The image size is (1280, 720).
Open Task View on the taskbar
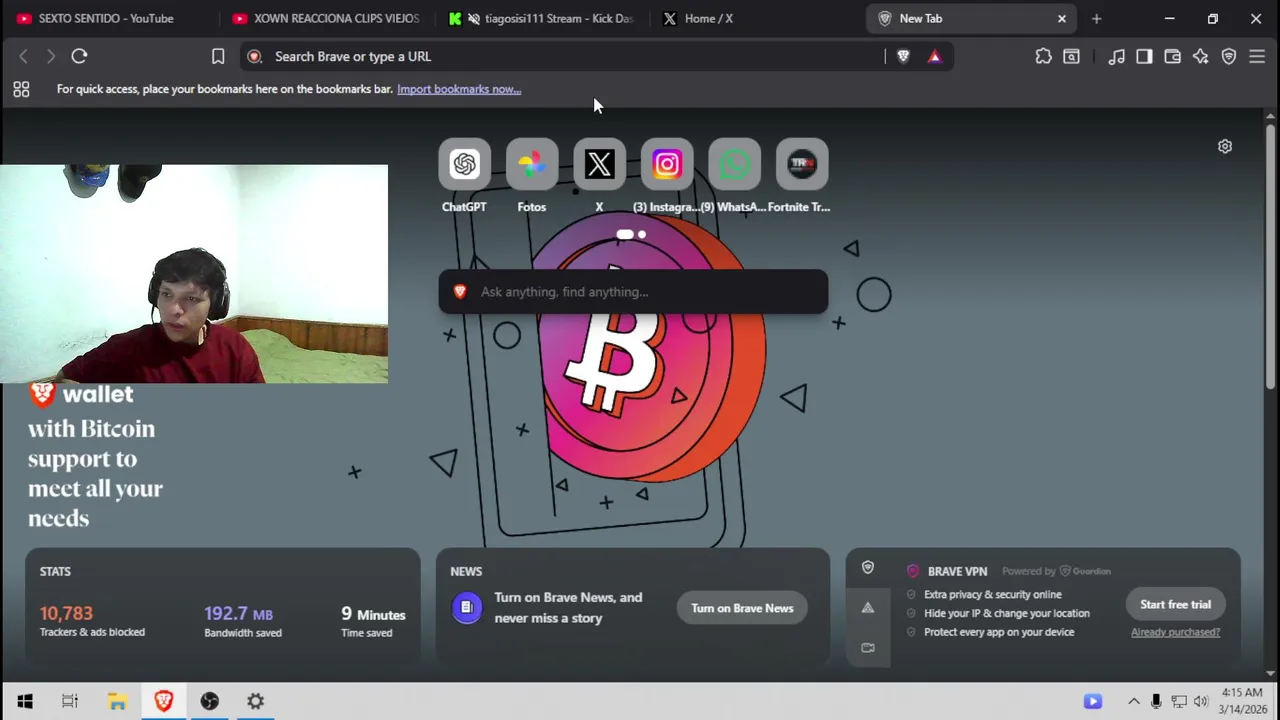(70, 701)
